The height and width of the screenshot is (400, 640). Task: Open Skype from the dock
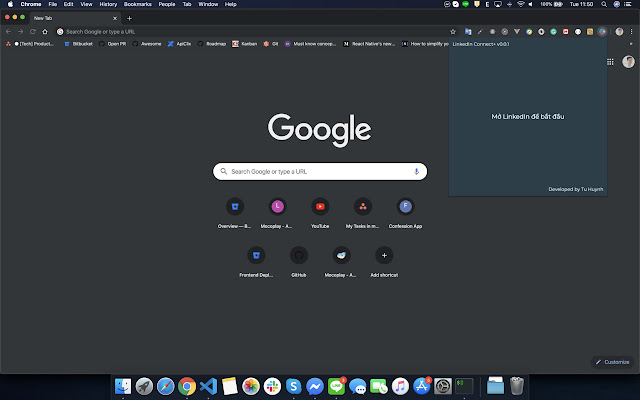click(293, 386)
